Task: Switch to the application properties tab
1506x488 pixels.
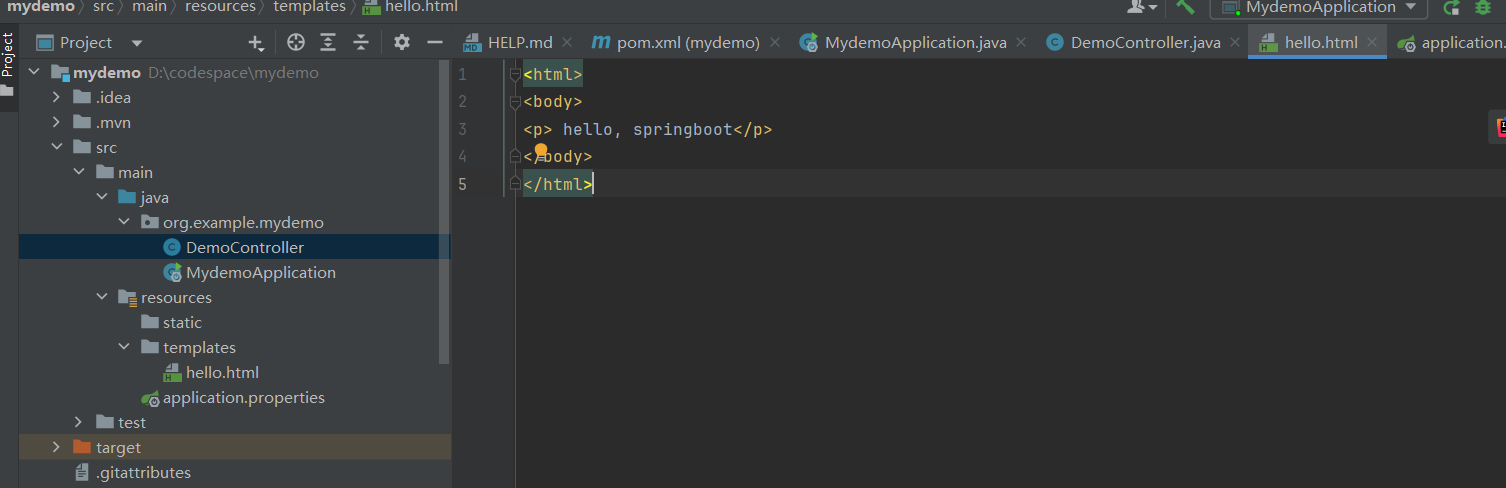Action: tap(1451, 43)
